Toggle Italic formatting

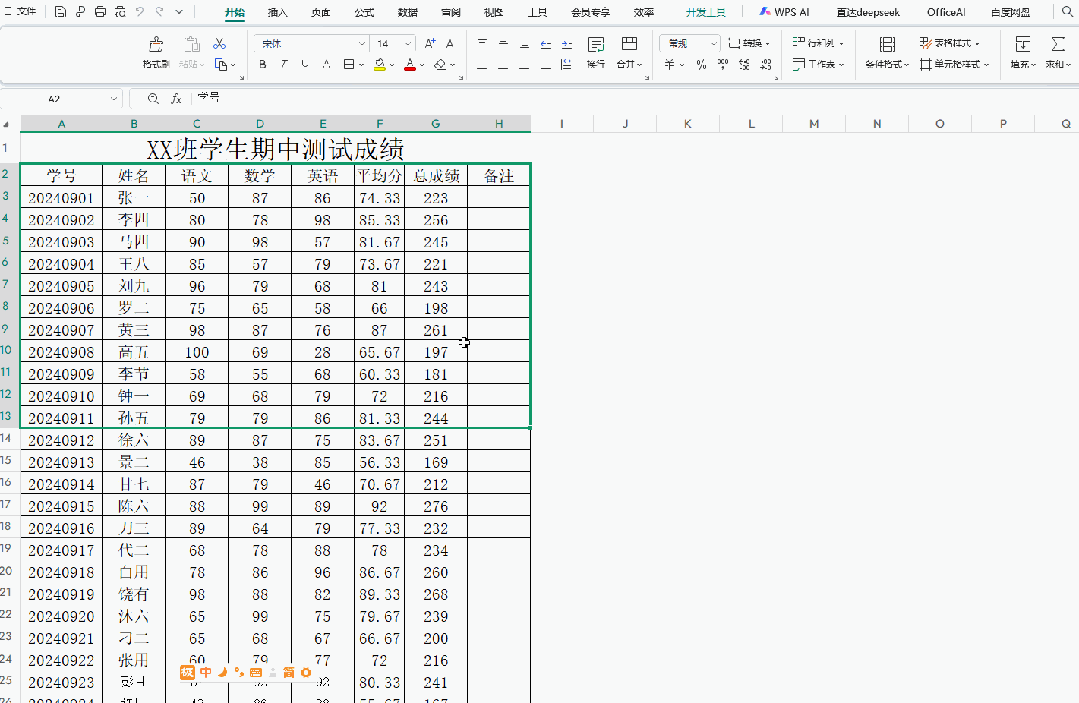tap(284, 65)
